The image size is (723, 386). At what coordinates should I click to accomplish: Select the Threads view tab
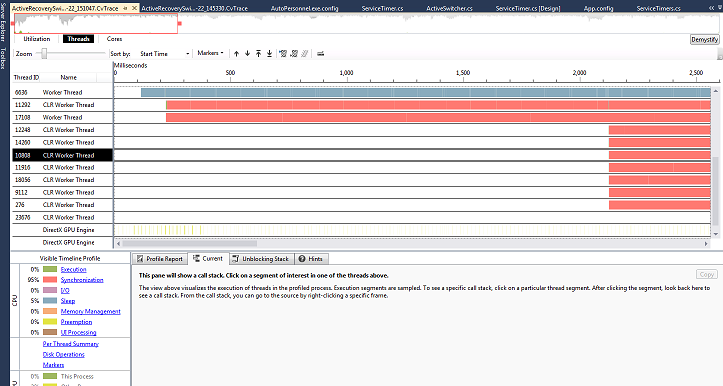[78, 39]
